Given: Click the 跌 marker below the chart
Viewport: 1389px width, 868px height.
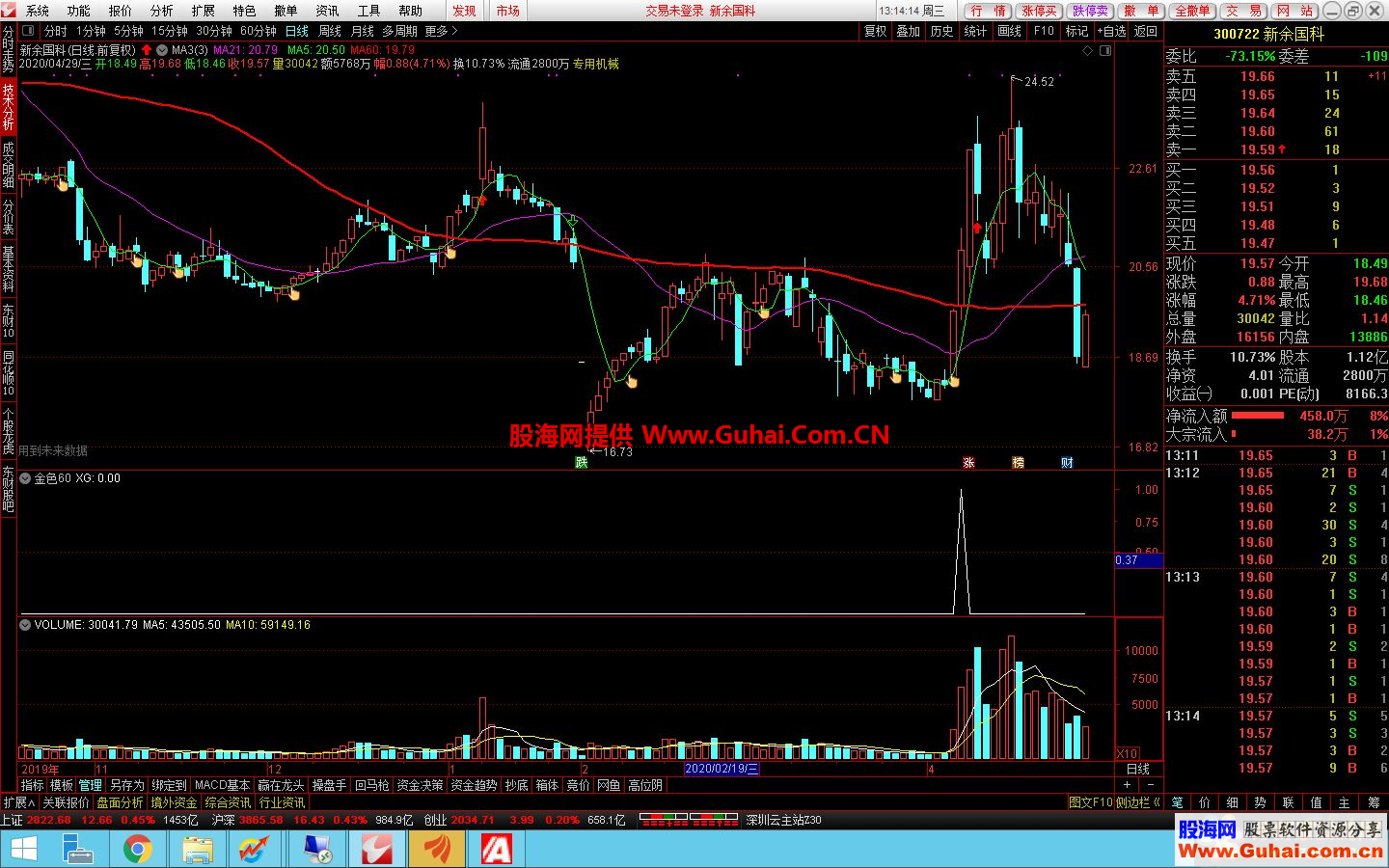Looking at the screenshot, I should [582, 462].
